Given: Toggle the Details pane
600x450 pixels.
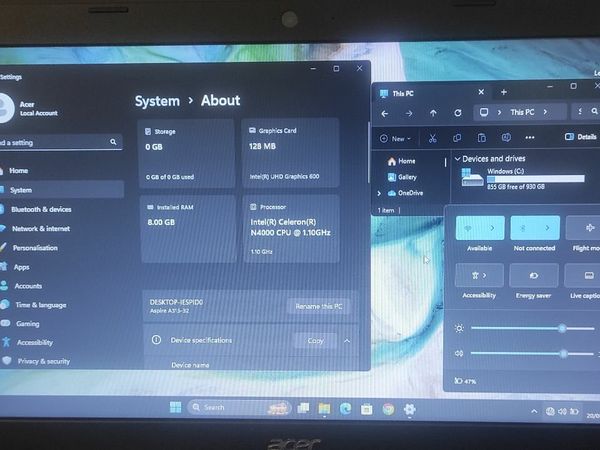Looking at the screenshot, I should (580, 137).
